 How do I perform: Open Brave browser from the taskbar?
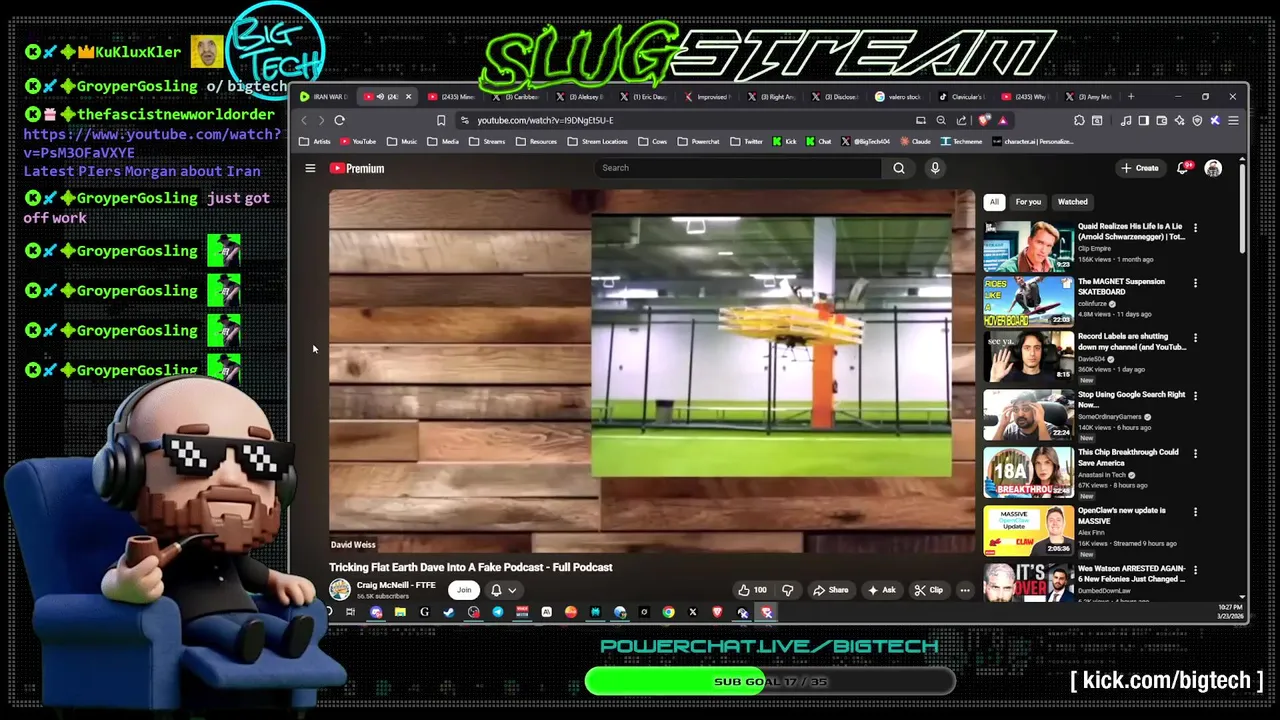point(717,612)
